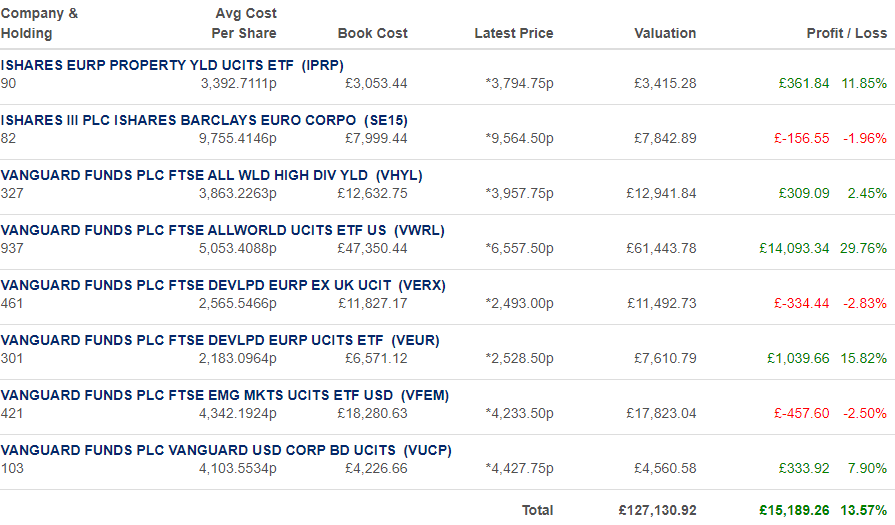Click the total valuation £127,130.92
This screenshot has width=895, height=525.
(x=658, y=510)
